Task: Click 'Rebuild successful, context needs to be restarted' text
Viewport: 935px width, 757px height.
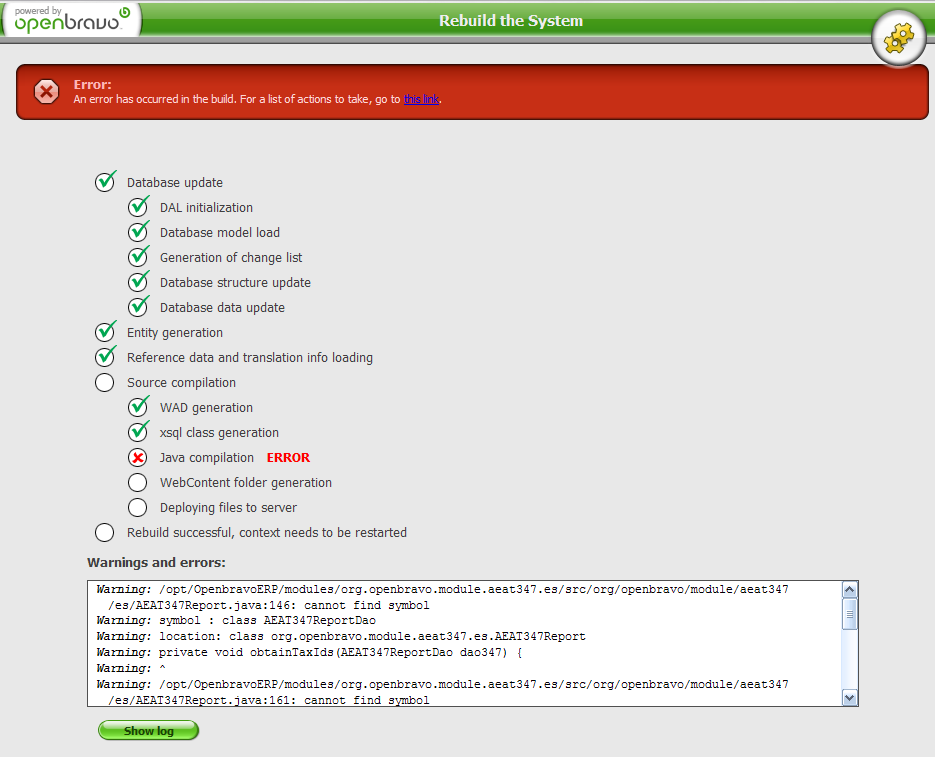Action: click(x=267, y=533)
